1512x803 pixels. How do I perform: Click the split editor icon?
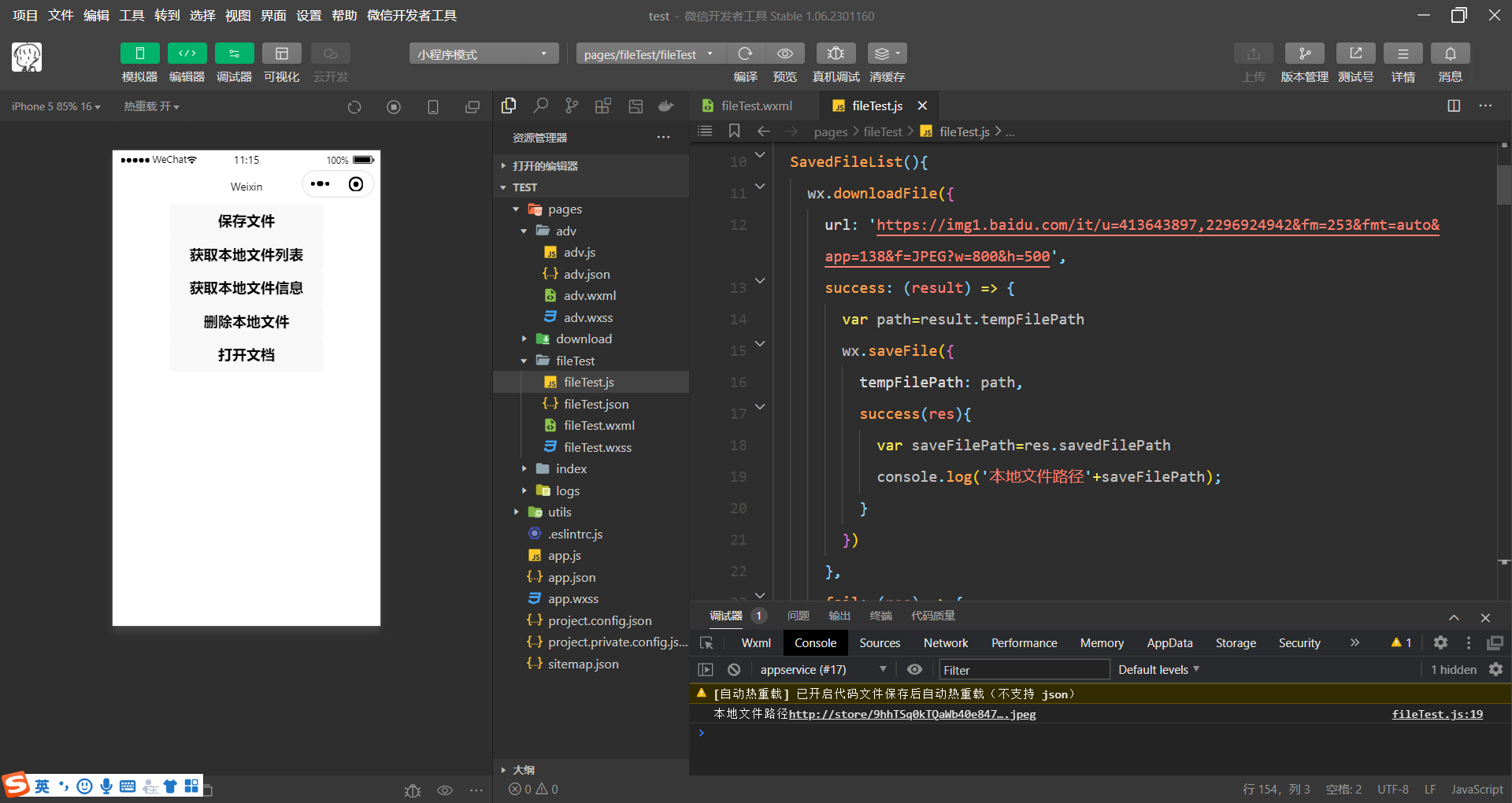click(x=1454, y=105)
